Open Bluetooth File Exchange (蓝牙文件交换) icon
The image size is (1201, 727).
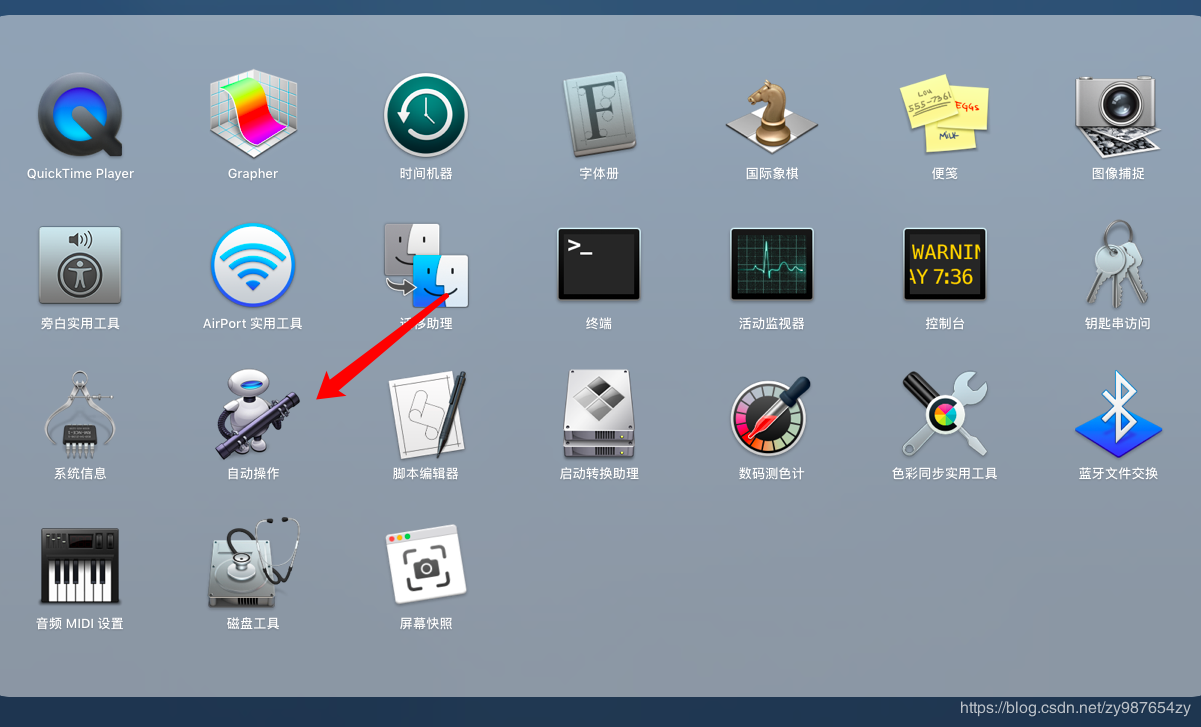(1118, 414)
